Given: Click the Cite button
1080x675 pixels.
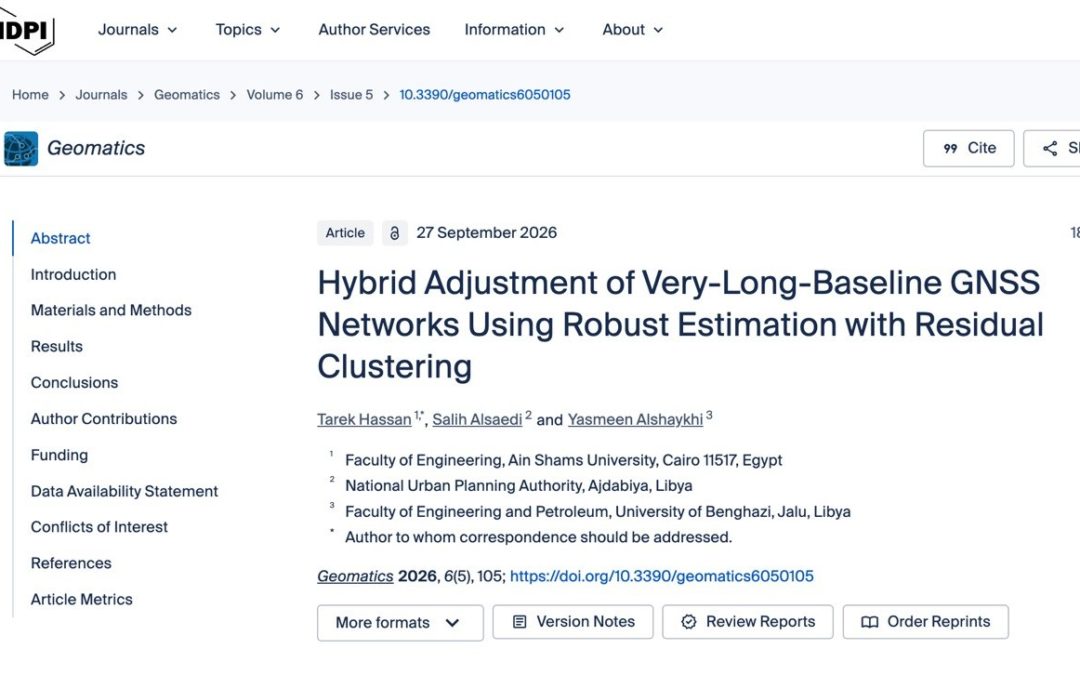Looking at the screenshot, I should (968, 148).
